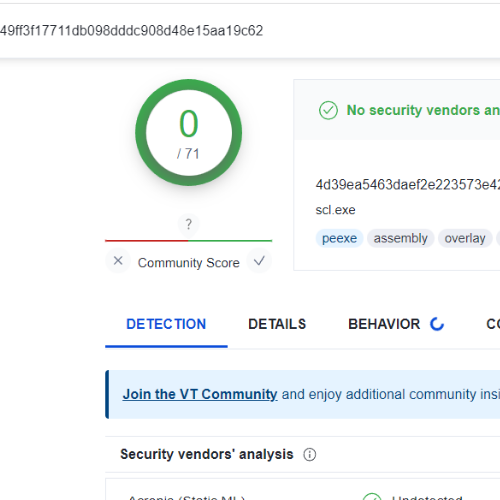Click the hash search input field at top

click(250, 31)
